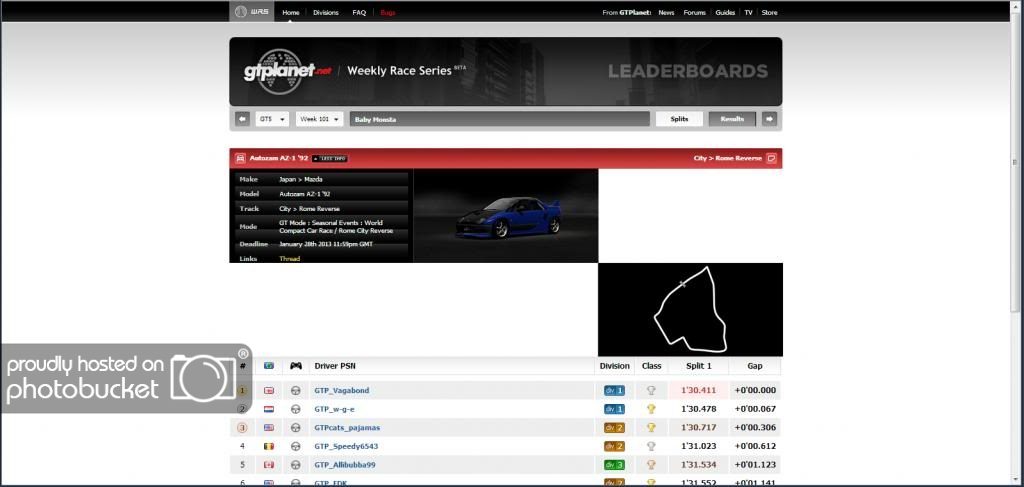Open the Divisions tab
The image size is (1024, 487).
[x=326, y=12]
